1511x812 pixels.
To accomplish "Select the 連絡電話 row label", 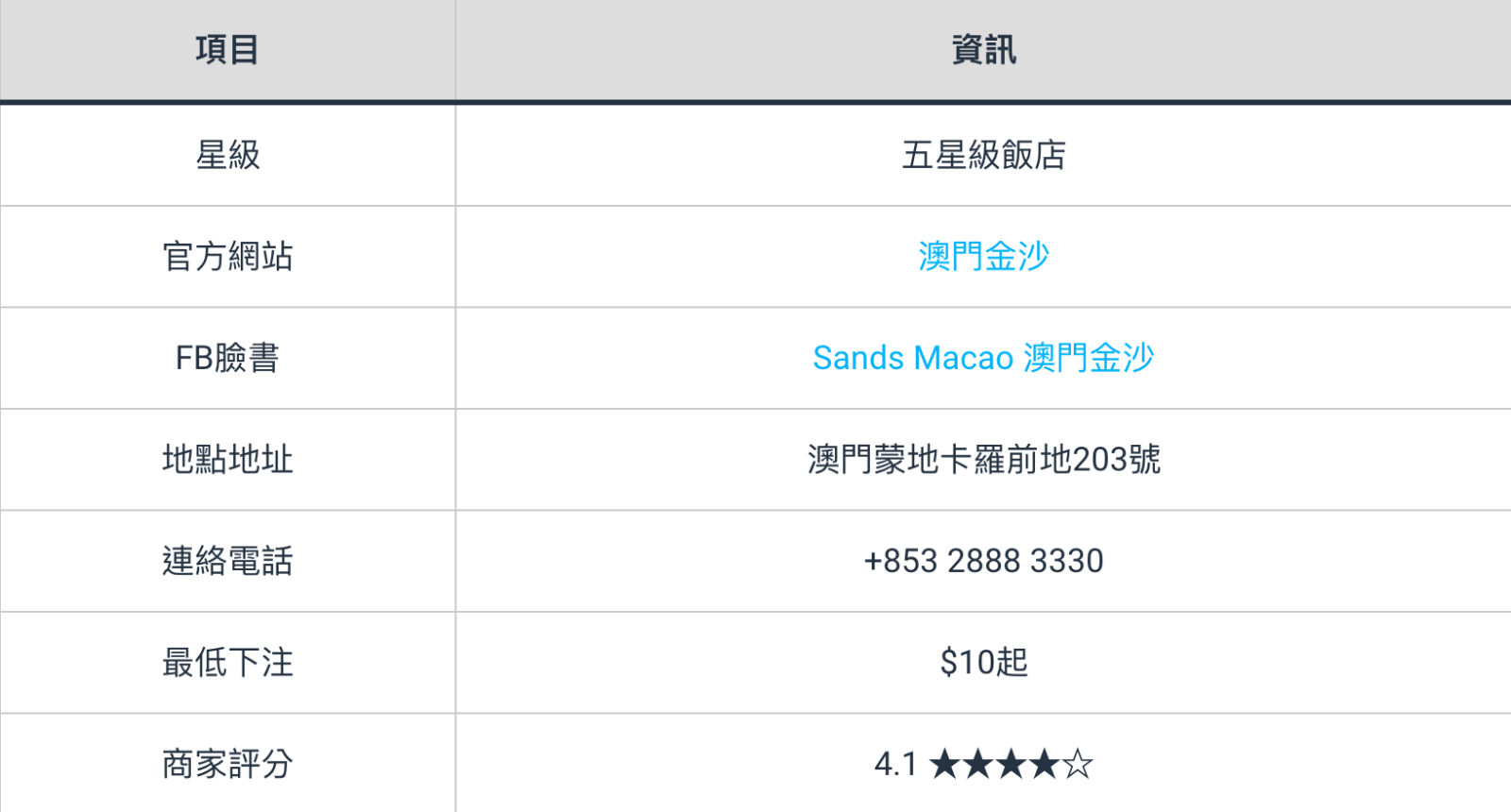I will pos(228,561).
